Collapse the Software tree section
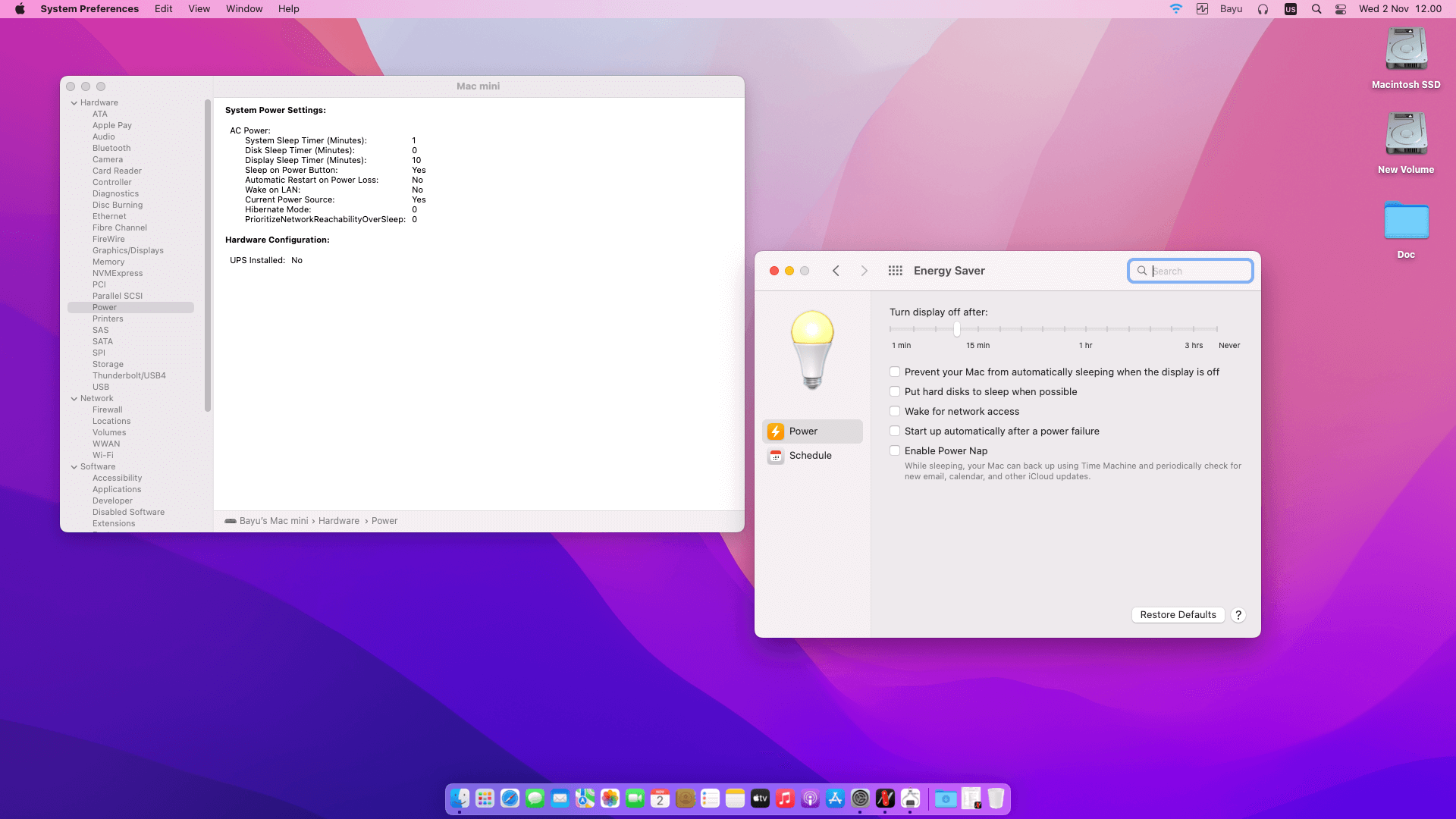Image resolution: width=1456 pixels, height=819 pixels. point(74,467)
